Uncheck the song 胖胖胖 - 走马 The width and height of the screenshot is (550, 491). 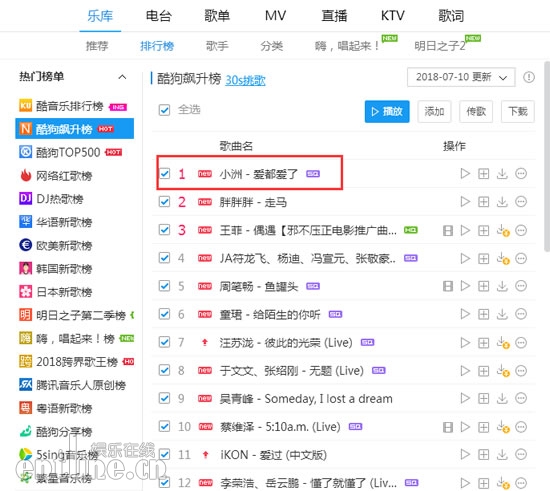pos(164,202)
